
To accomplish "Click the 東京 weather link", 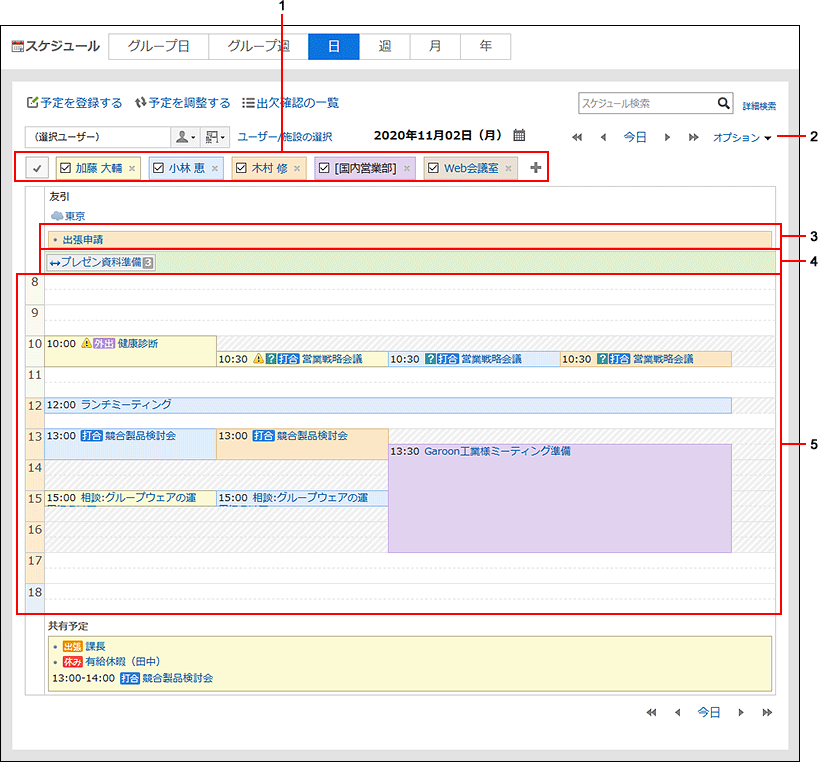I will [75, 216].
